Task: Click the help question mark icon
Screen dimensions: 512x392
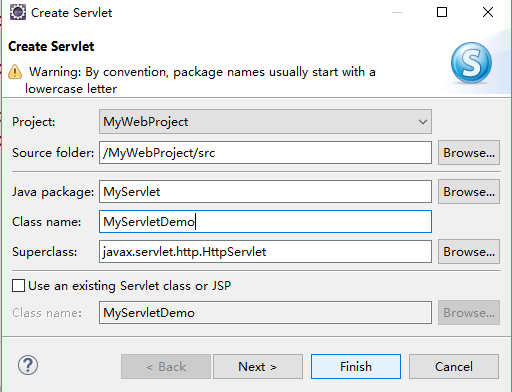Action: (x=28, y=365)
